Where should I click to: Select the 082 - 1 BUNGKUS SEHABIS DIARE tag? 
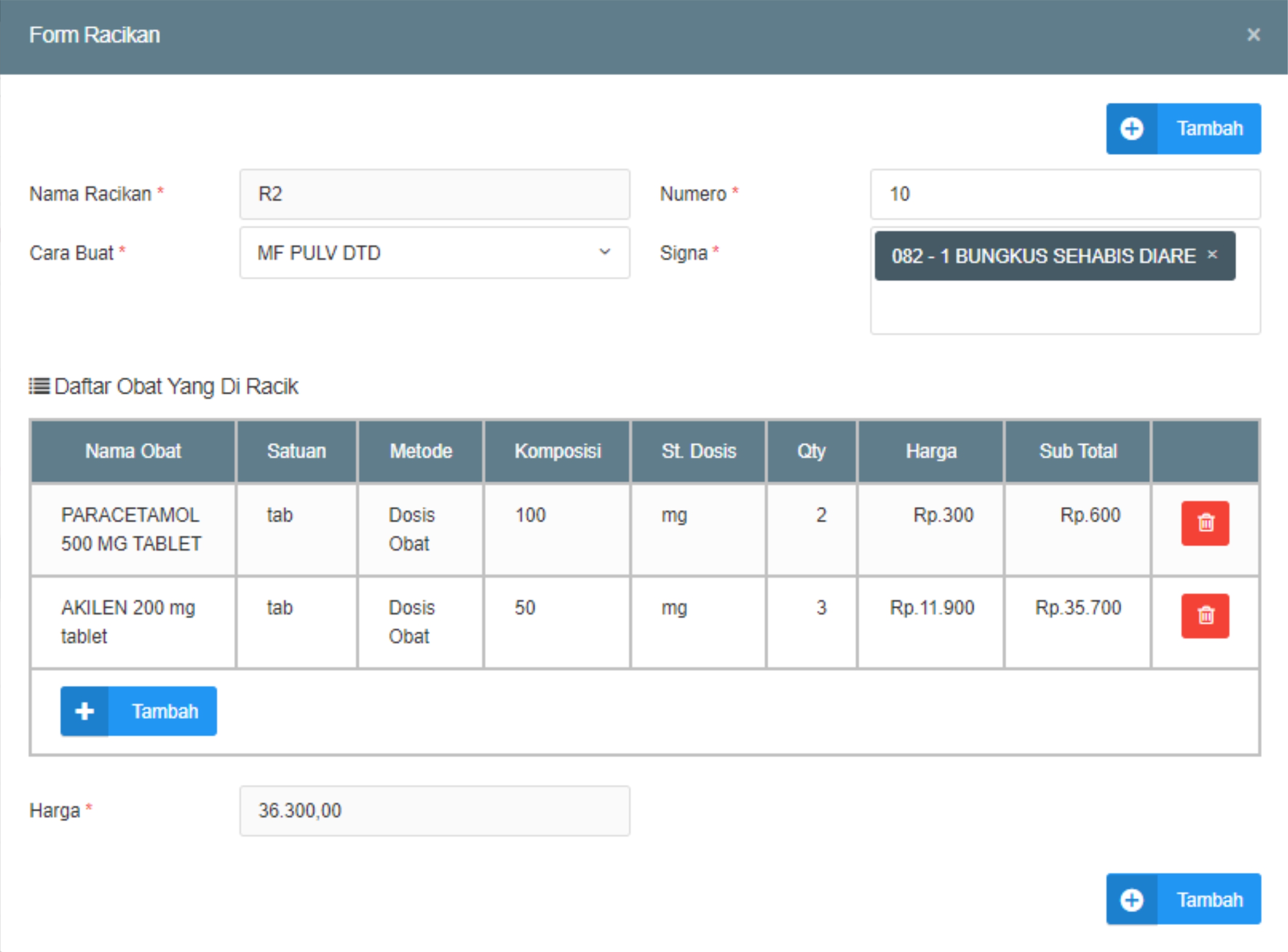tap(1043, 256)
